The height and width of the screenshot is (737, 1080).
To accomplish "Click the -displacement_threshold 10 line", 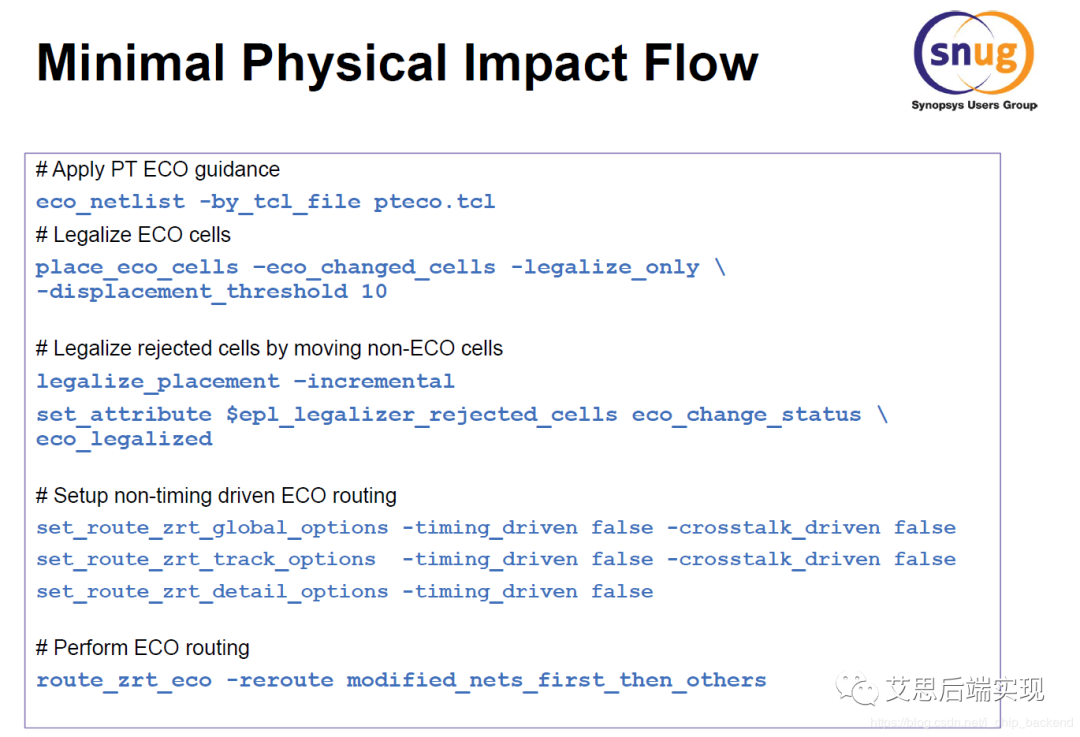I will 211,292.
